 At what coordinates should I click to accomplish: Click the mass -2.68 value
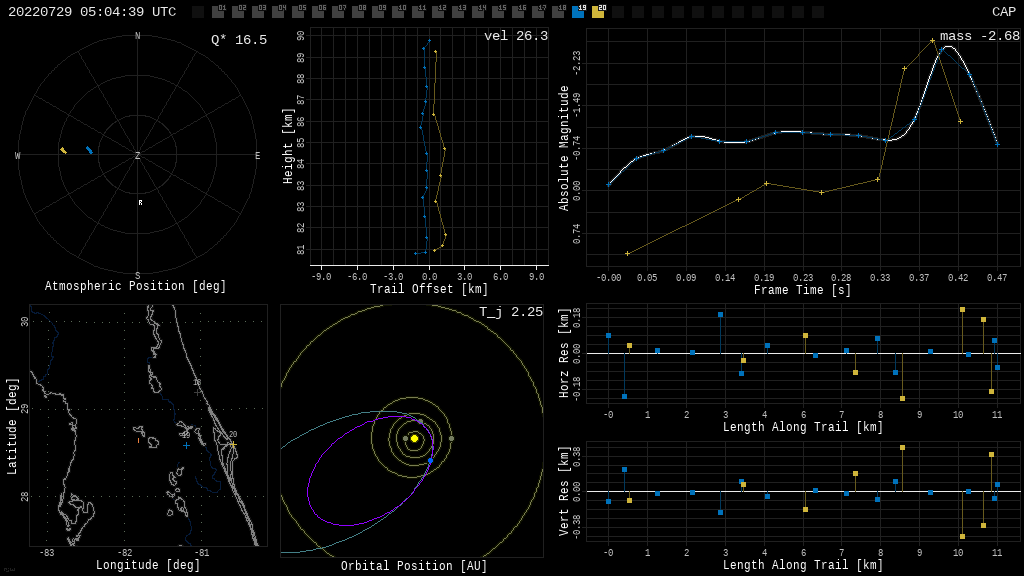pyautogui.click(x=980, y=36)
